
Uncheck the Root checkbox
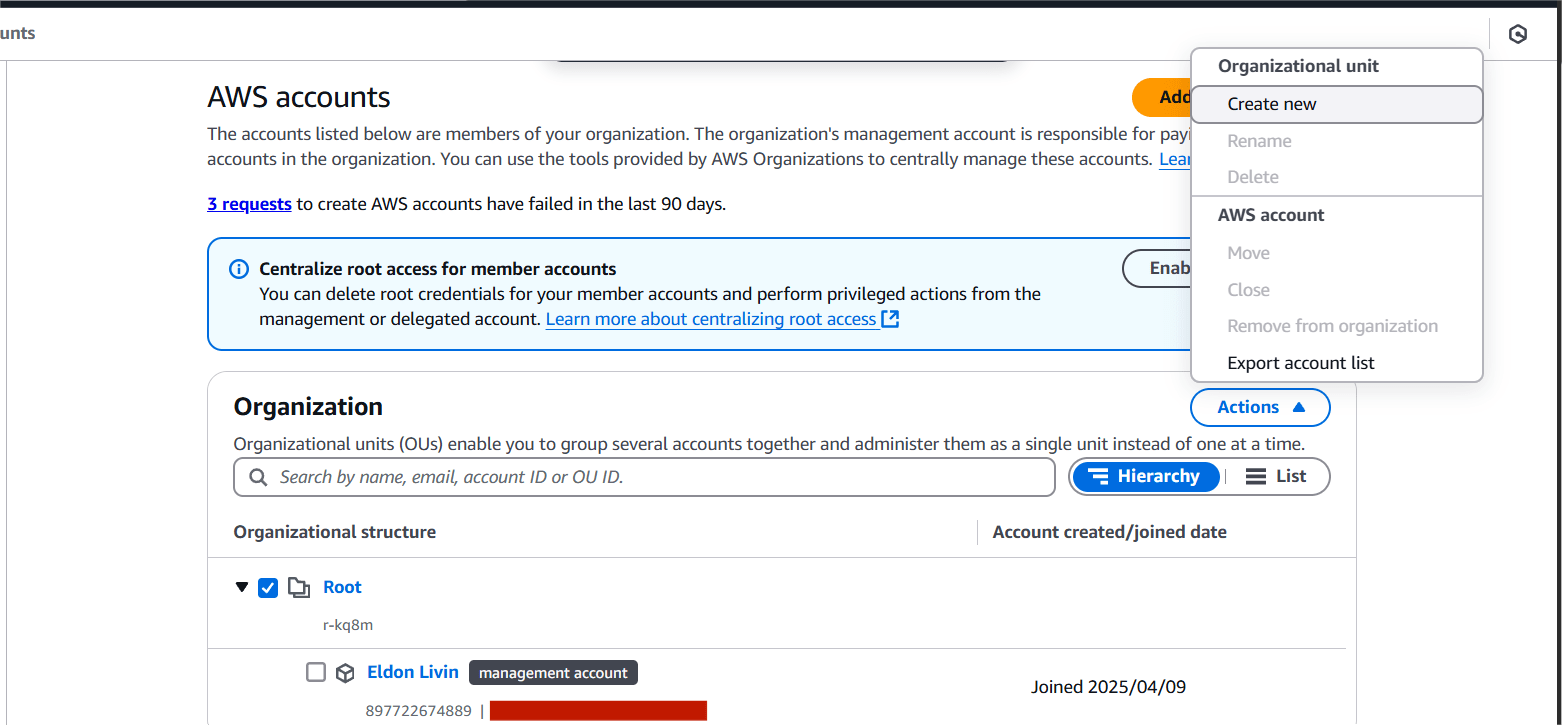click(268, 587)
